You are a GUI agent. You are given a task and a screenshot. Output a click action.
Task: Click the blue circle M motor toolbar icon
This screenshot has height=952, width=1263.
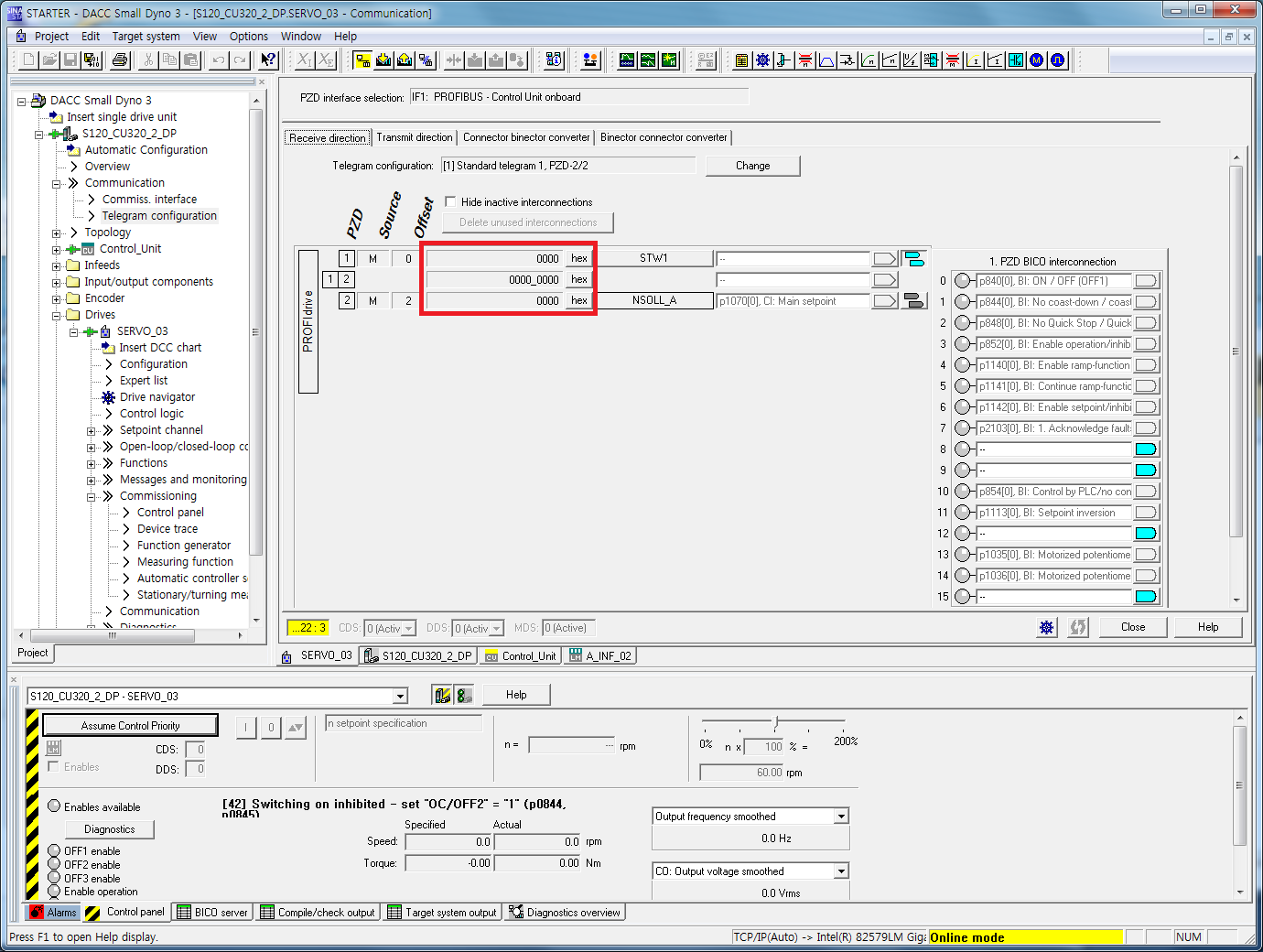(1037, 60)
